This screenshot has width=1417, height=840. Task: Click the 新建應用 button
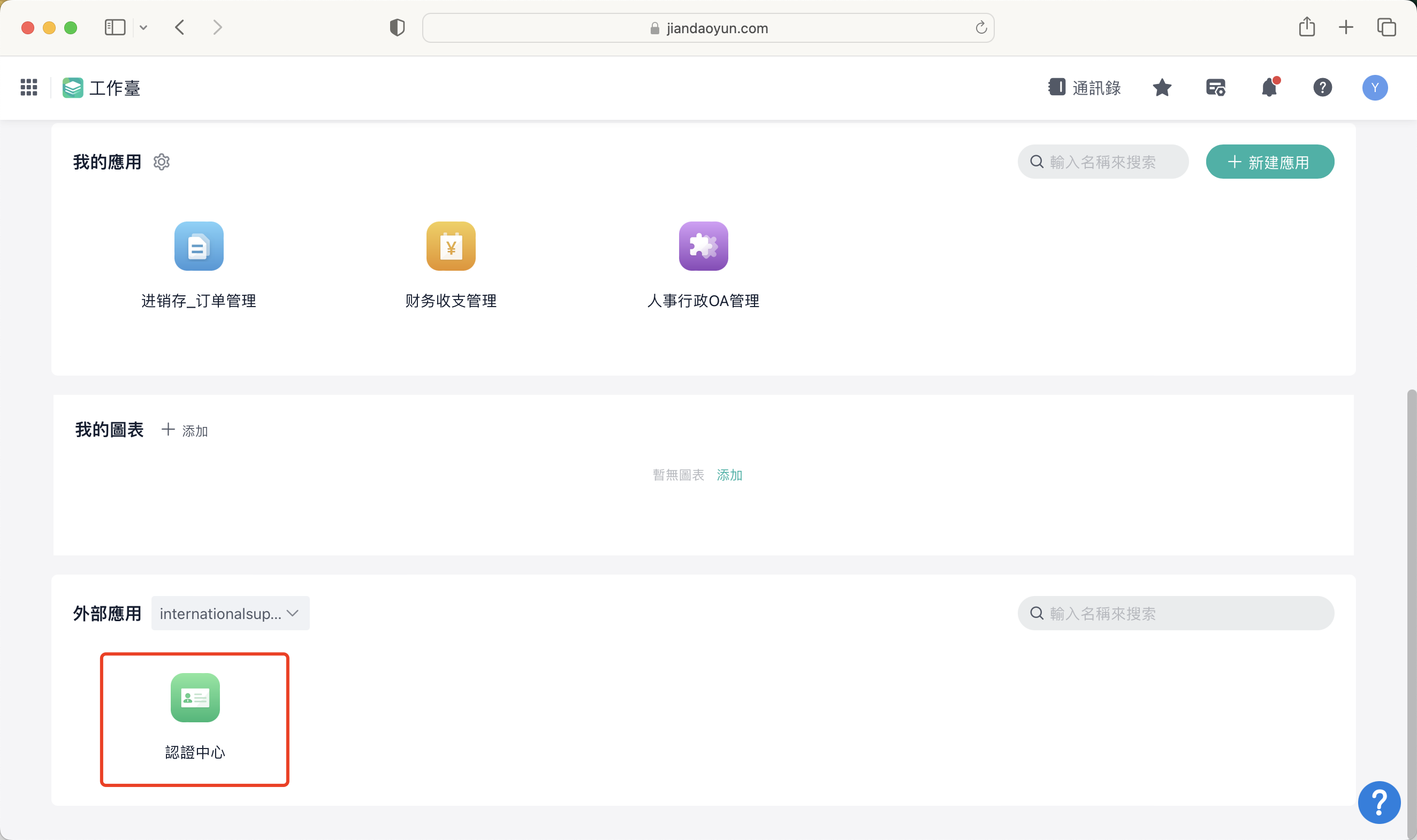pos(1269,162)
